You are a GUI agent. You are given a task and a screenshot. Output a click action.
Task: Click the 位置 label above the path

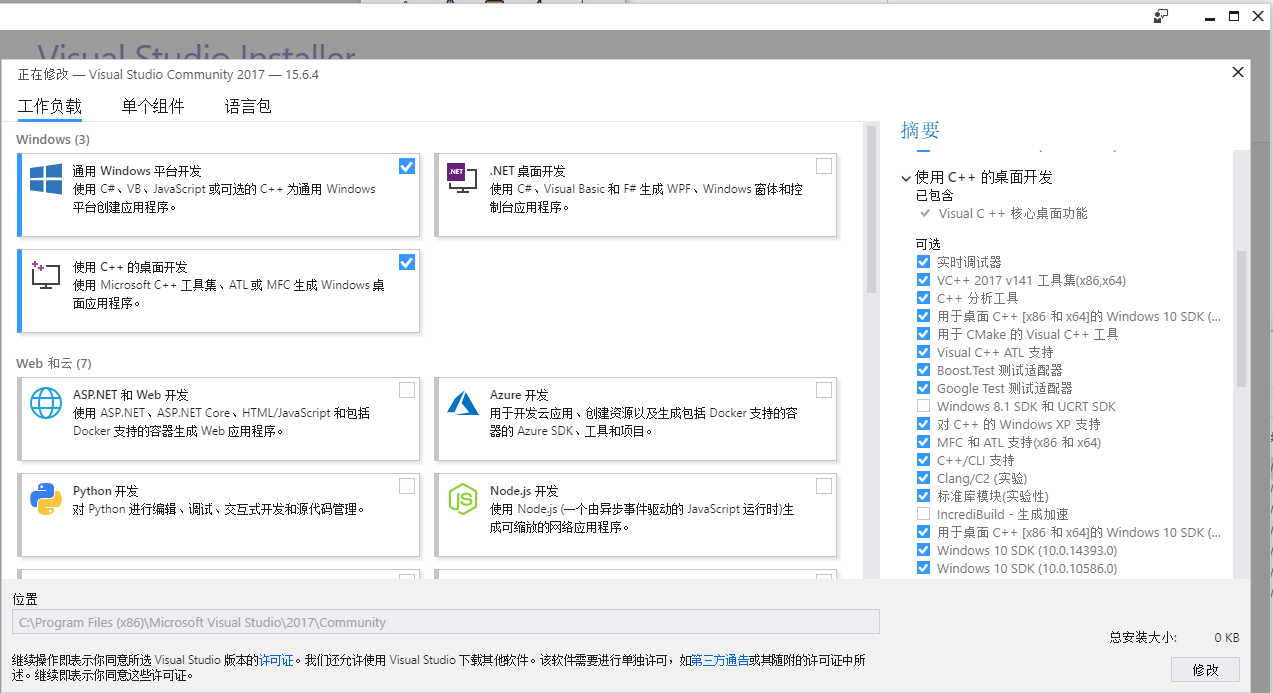pos(25,599)
